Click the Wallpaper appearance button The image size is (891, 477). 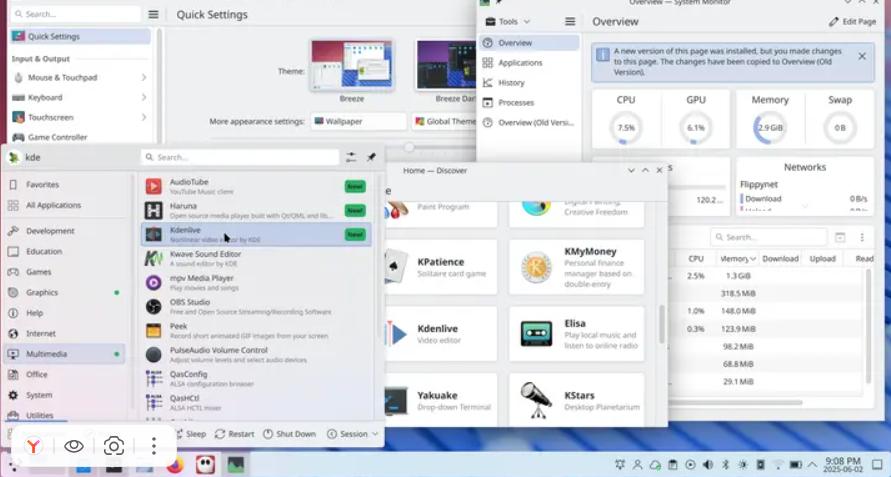pyautogui.click(x=358, y=121)
